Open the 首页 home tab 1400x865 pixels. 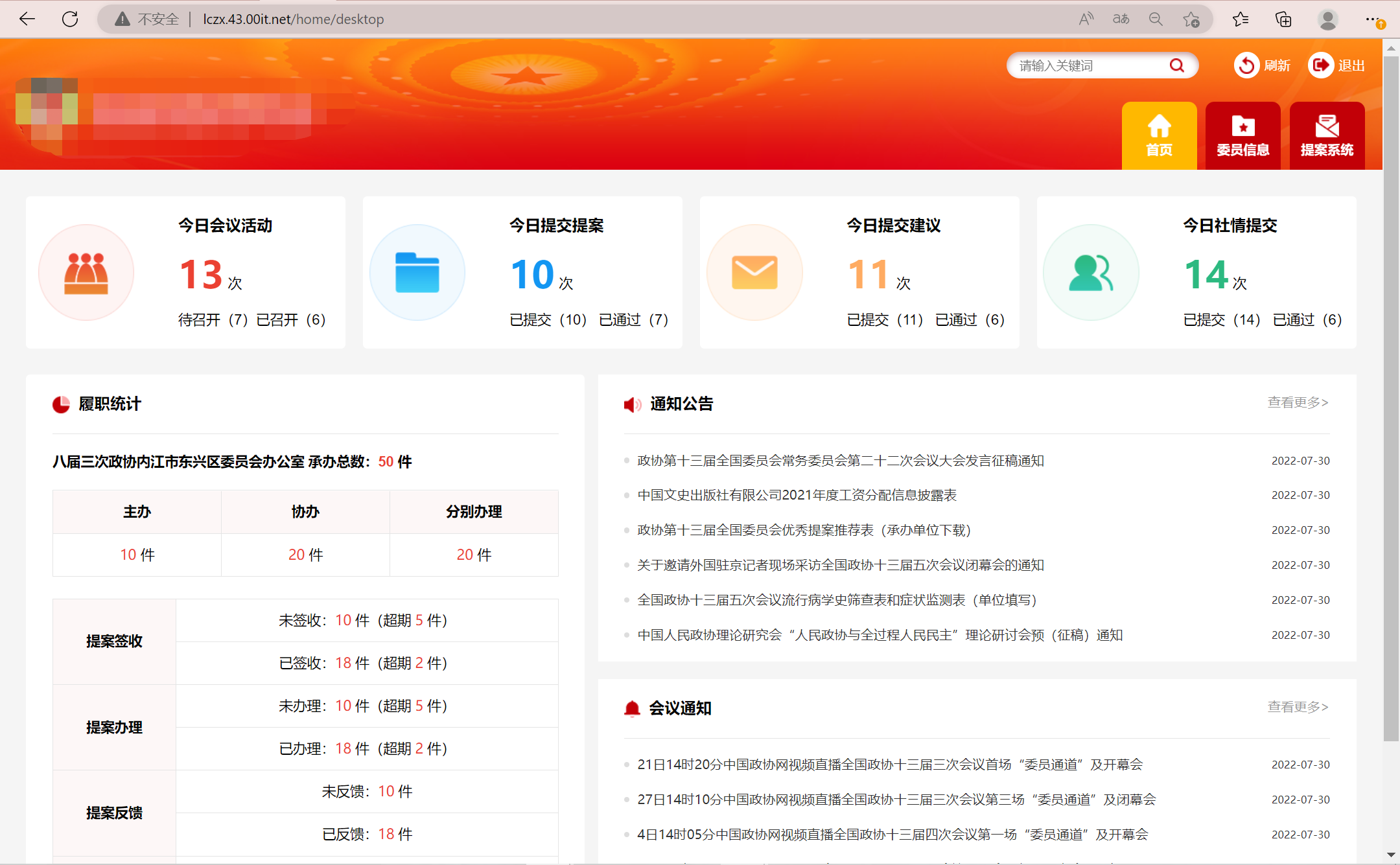pyautogui.click(x=1159, y=136)
